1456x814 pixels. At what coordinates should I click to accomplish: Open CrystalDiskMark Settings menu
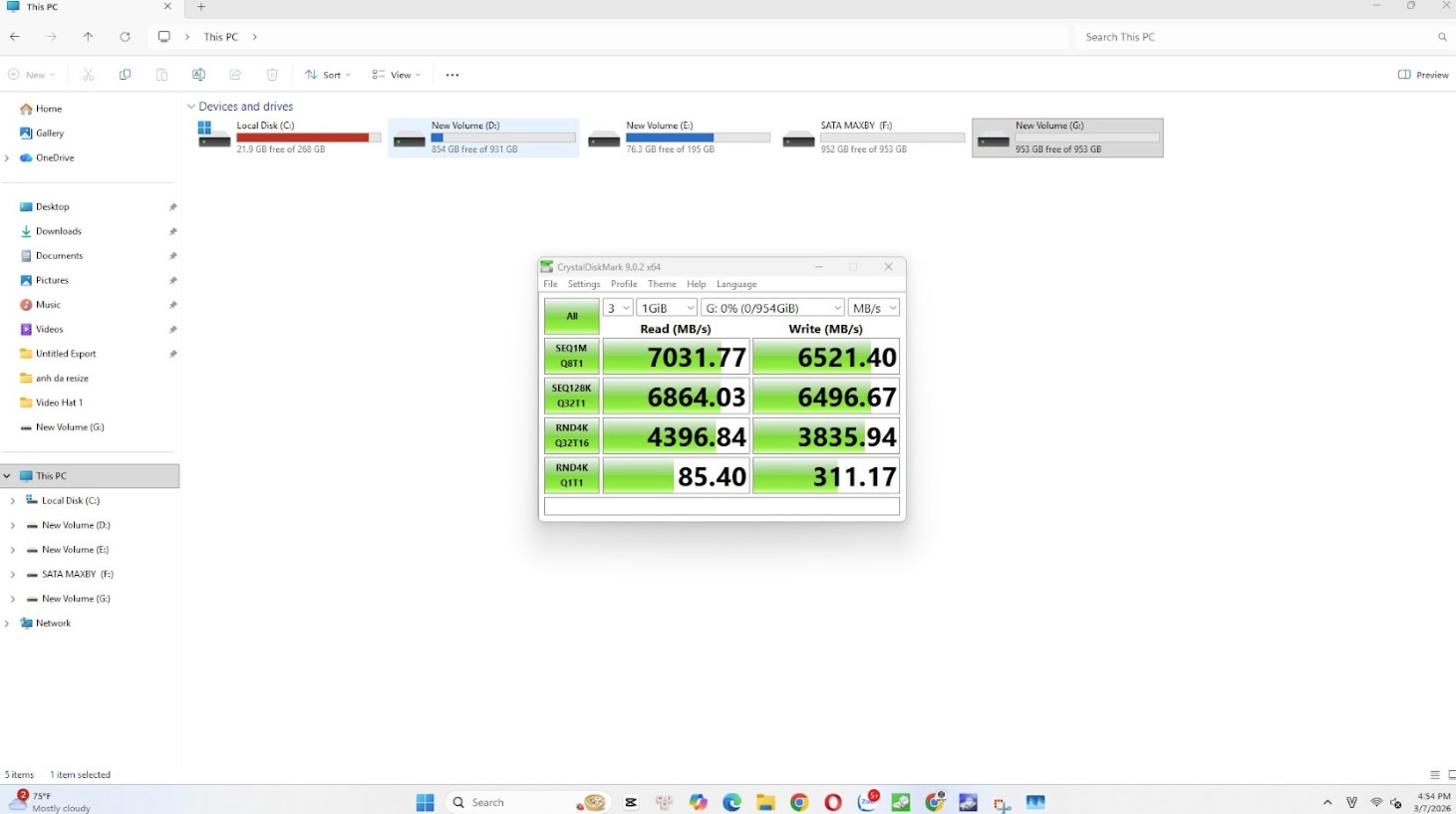pyautogui.click(x=584, y=284)
